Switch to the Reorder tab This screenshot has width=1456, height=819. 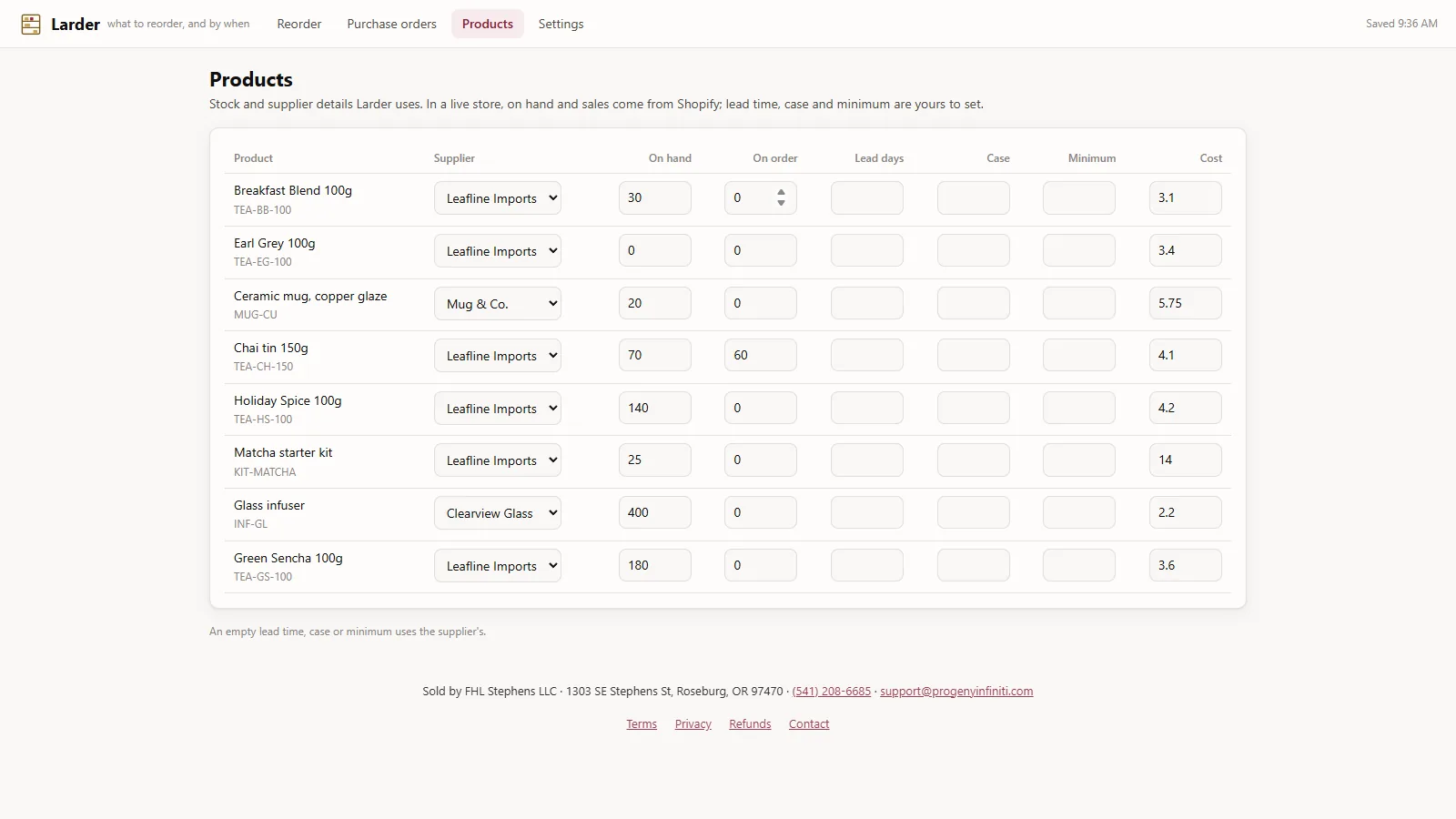click(299, 24)
